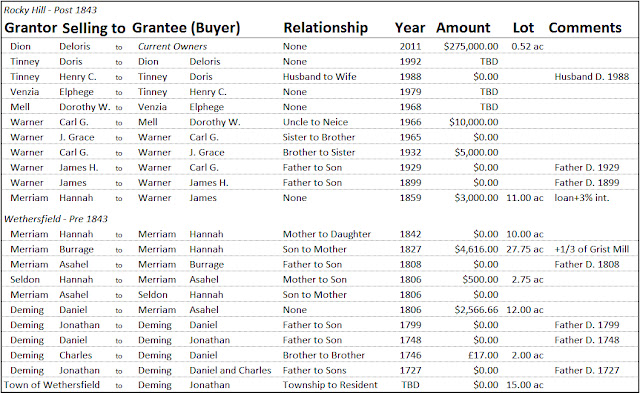Click the 'Rocky Hill - Post 1843' heading
The width and height of the screenshot is (640, 393).
tap(50, 10)
